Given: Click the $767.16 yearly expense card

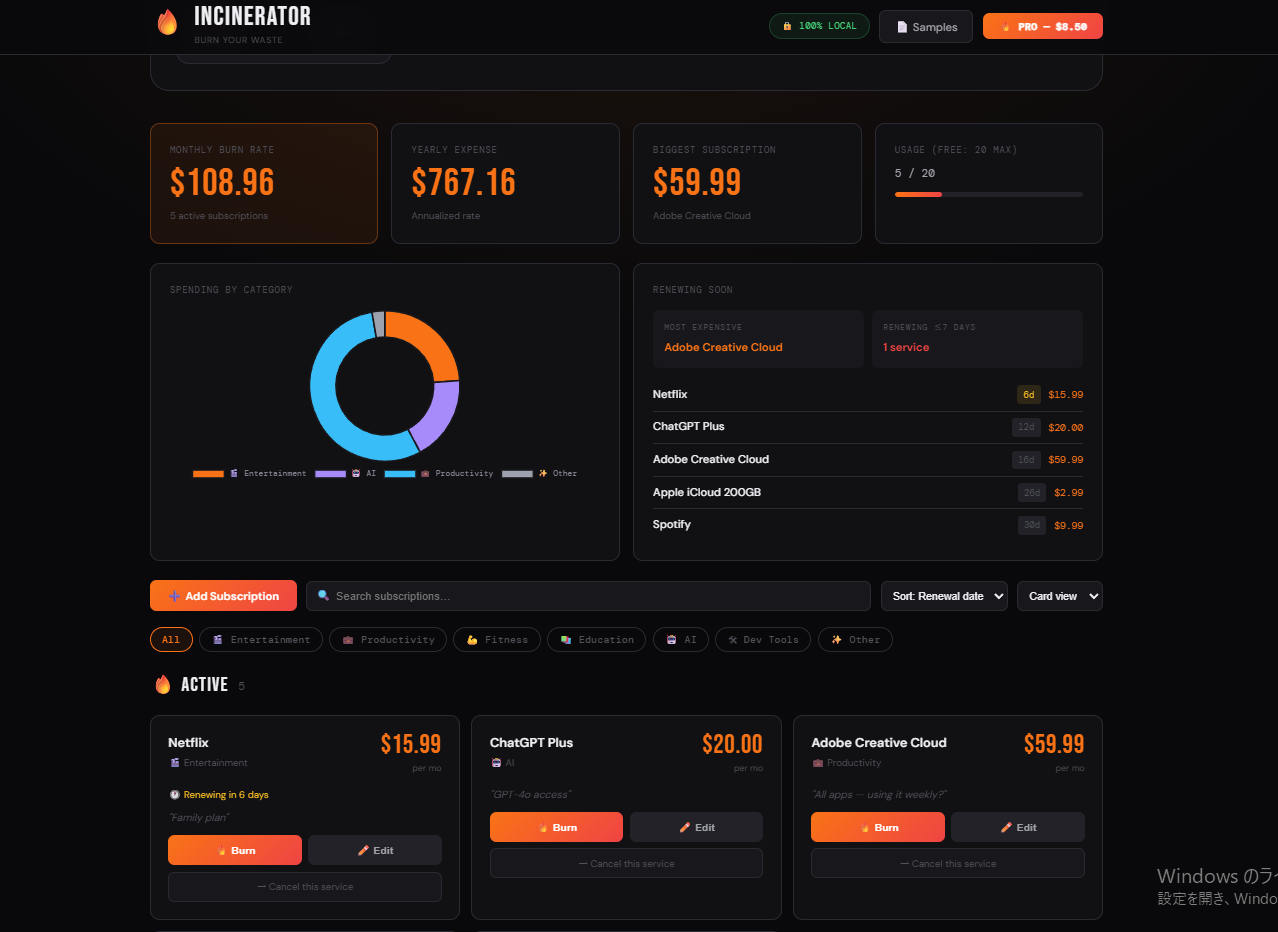Looking at the screenshot, I should (x=505, y=183).
